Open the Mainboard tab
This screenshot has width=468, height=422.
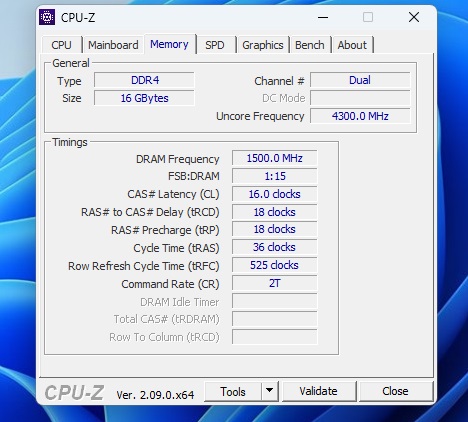113,45
